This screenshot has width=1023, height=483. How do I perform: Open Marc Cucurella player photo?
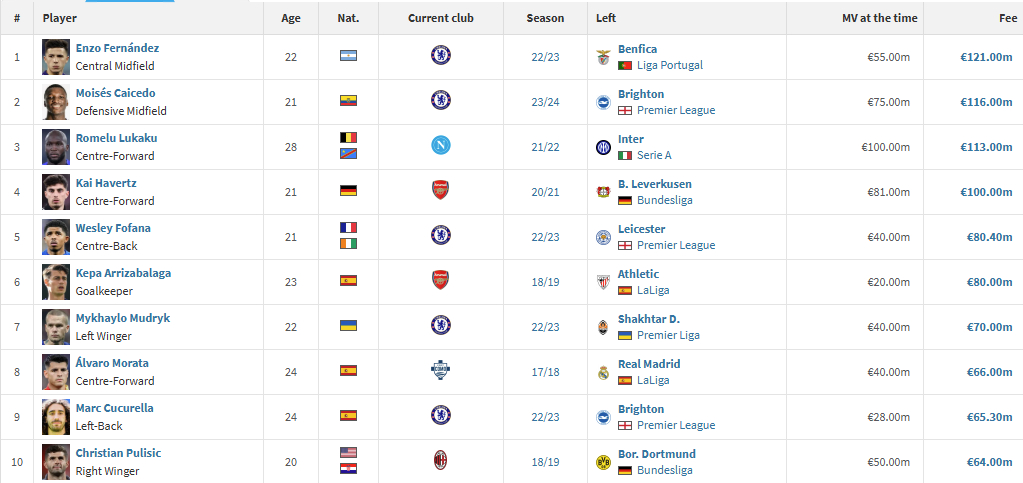55,417
